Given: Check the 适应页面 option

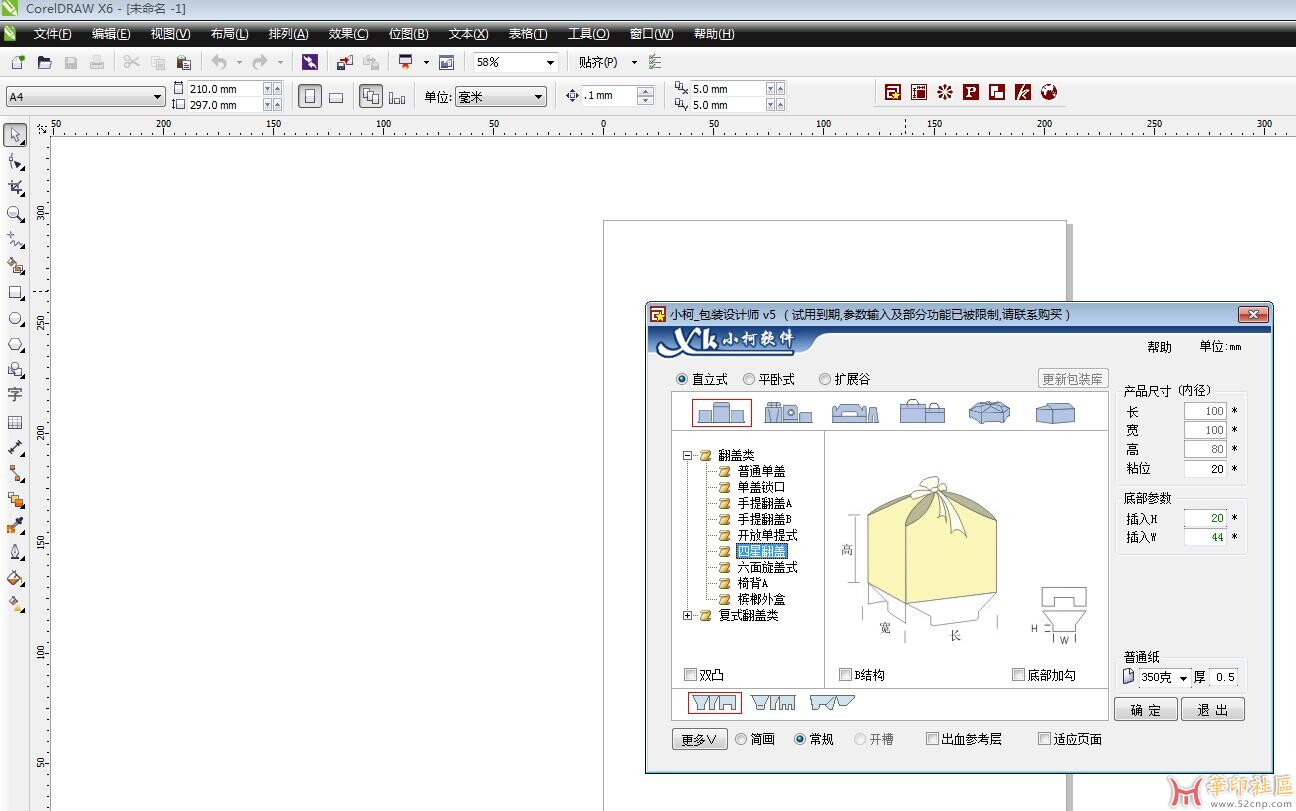Looking at the screenshot, I should pos(1070,739).
